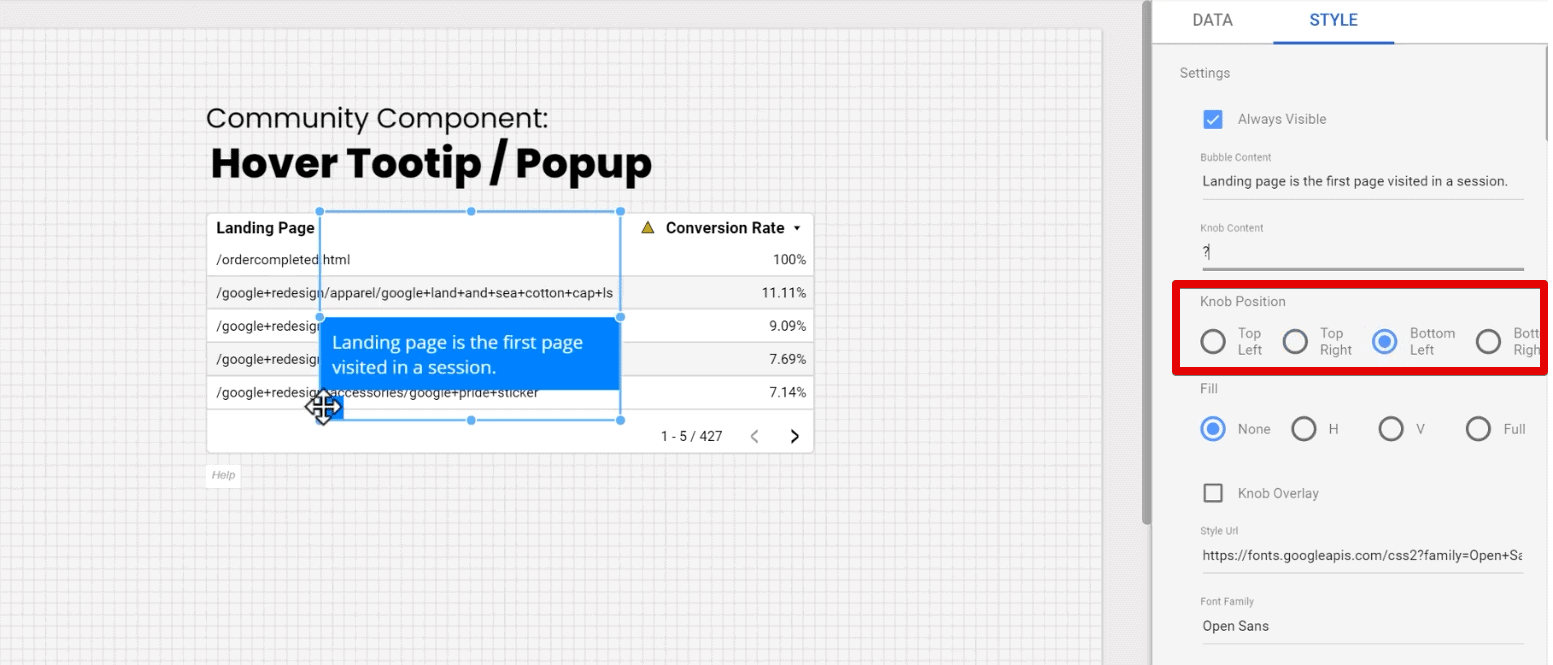Go to the previous table page
The height and width of the screenshot is (665, 1553).
pyautogui.click(x=755, y=436)
